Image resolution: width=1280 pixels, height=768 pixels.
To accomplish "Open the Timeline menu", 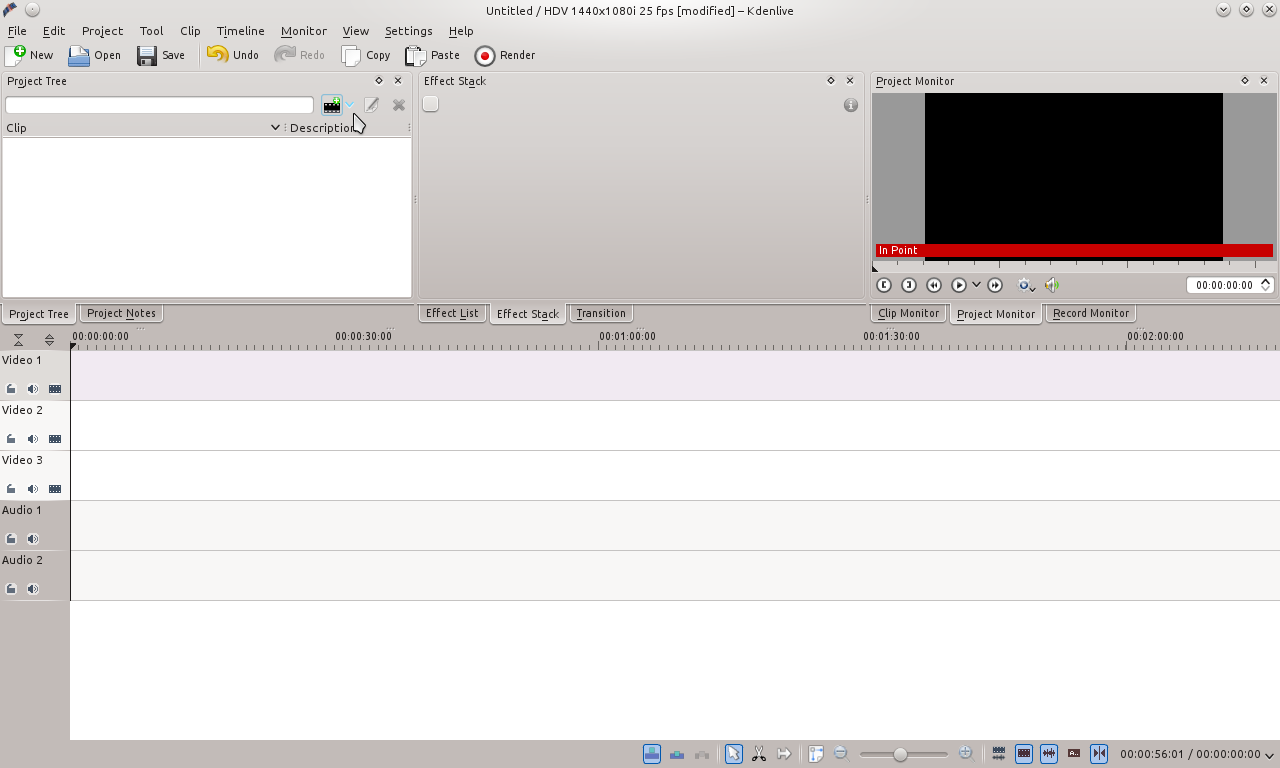I will click(240, 31).
